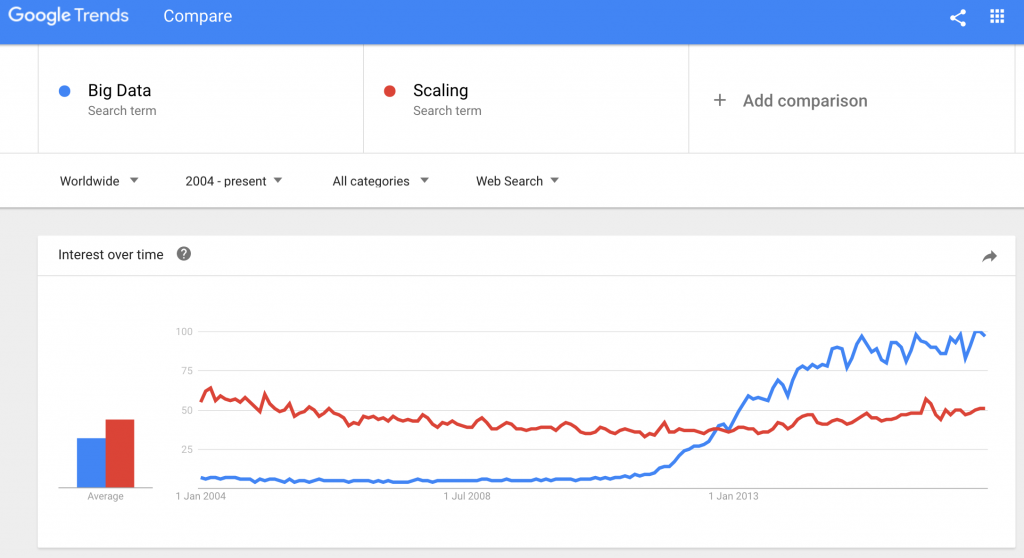Click the share icon in header
The width and height of the screenshot is (1024, 558).
[957, 18]
